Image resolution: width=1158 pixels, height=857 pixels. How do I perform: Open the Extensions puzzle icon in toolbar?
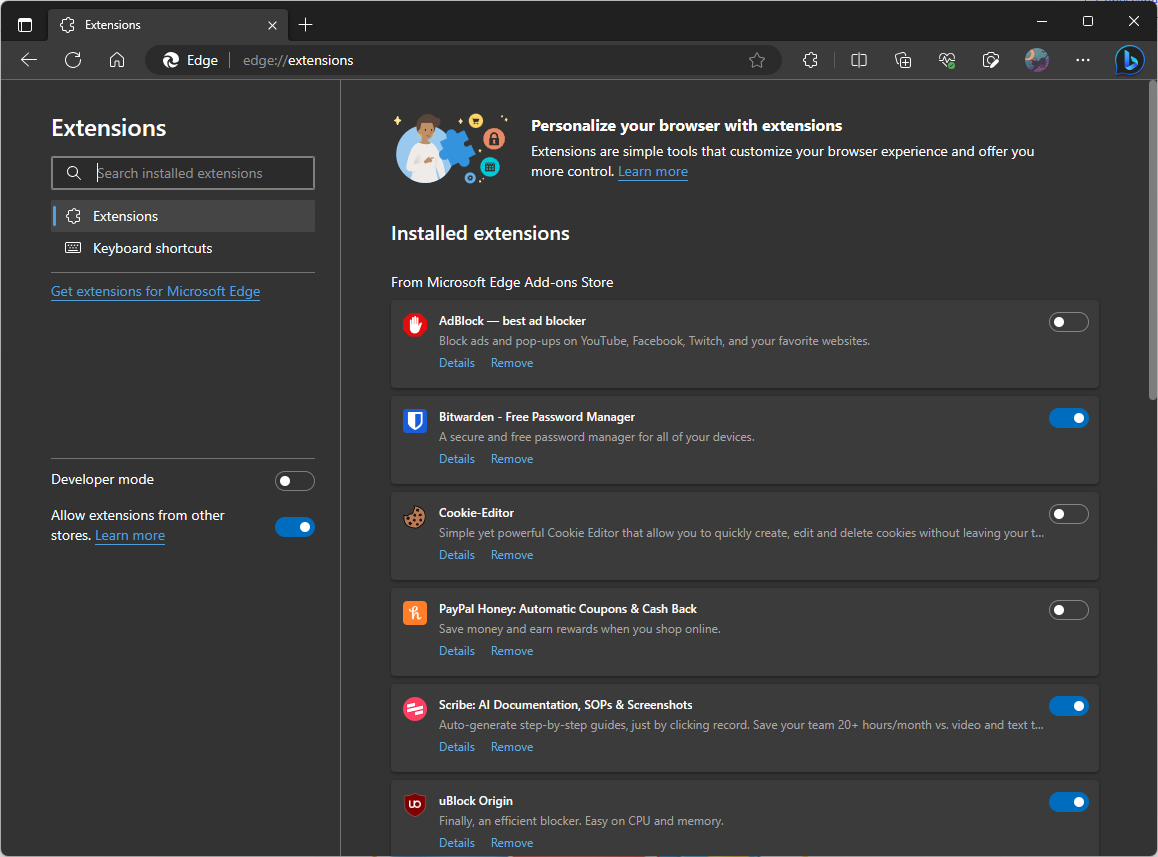(x=811, y=60)
